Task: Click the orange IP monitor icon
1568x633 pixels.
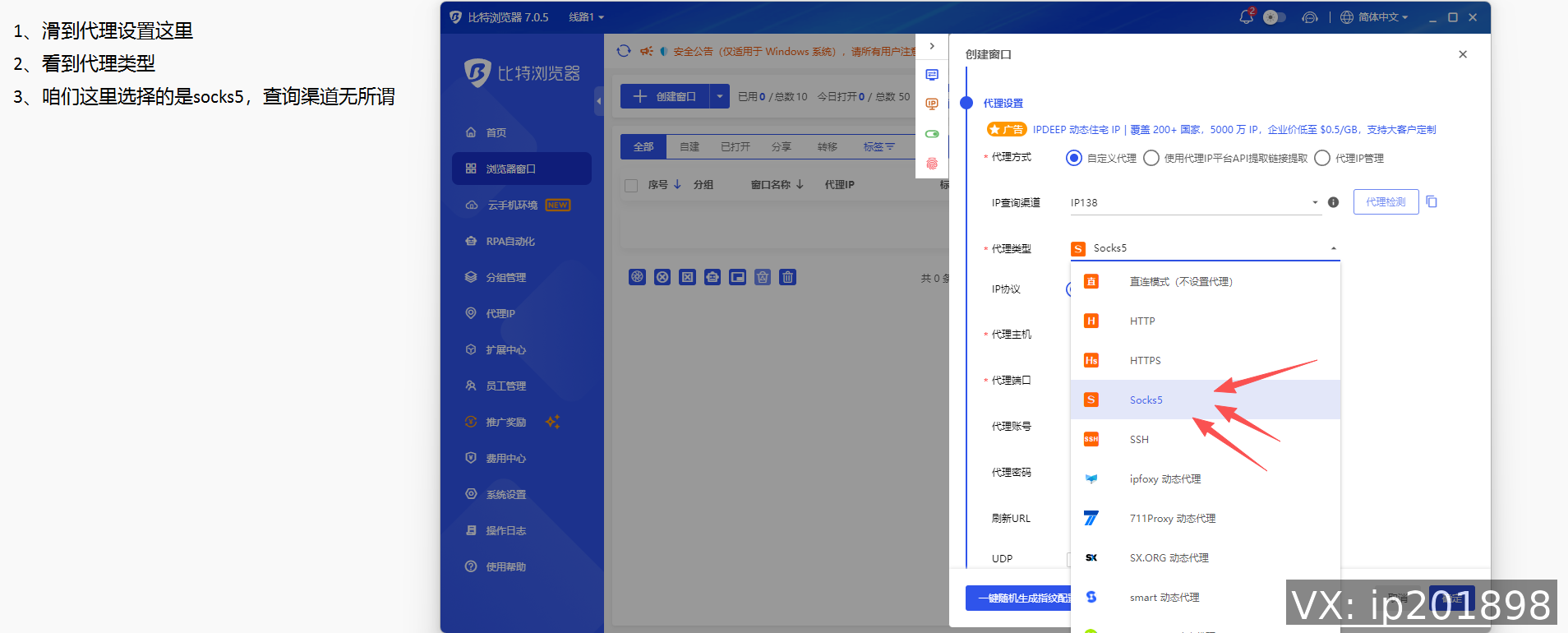Action: pos(932,104)
